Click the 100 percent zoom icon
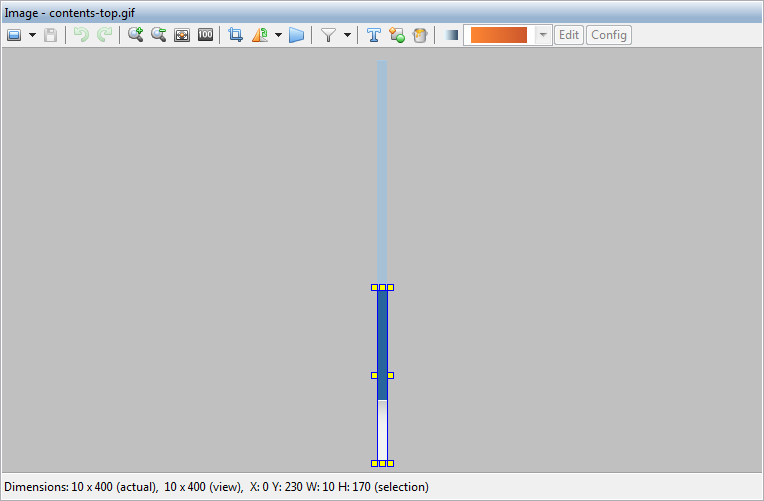This screenshot has width=764, height=501. pos(205,35)
